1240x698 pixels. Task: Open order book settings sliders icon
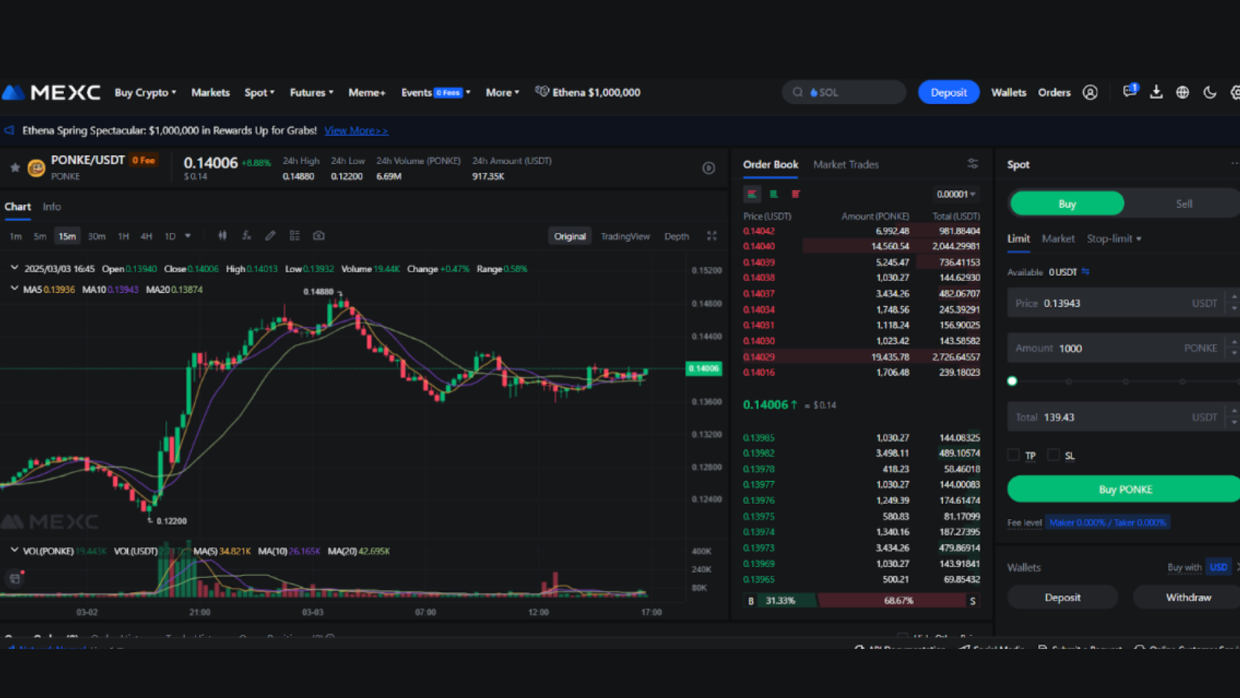[972, 164]
